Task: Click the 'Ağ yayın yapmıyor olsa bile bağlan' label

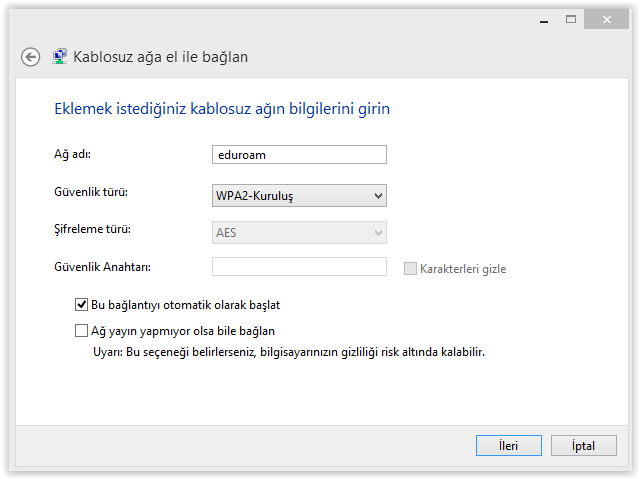Action: (183, 331)
